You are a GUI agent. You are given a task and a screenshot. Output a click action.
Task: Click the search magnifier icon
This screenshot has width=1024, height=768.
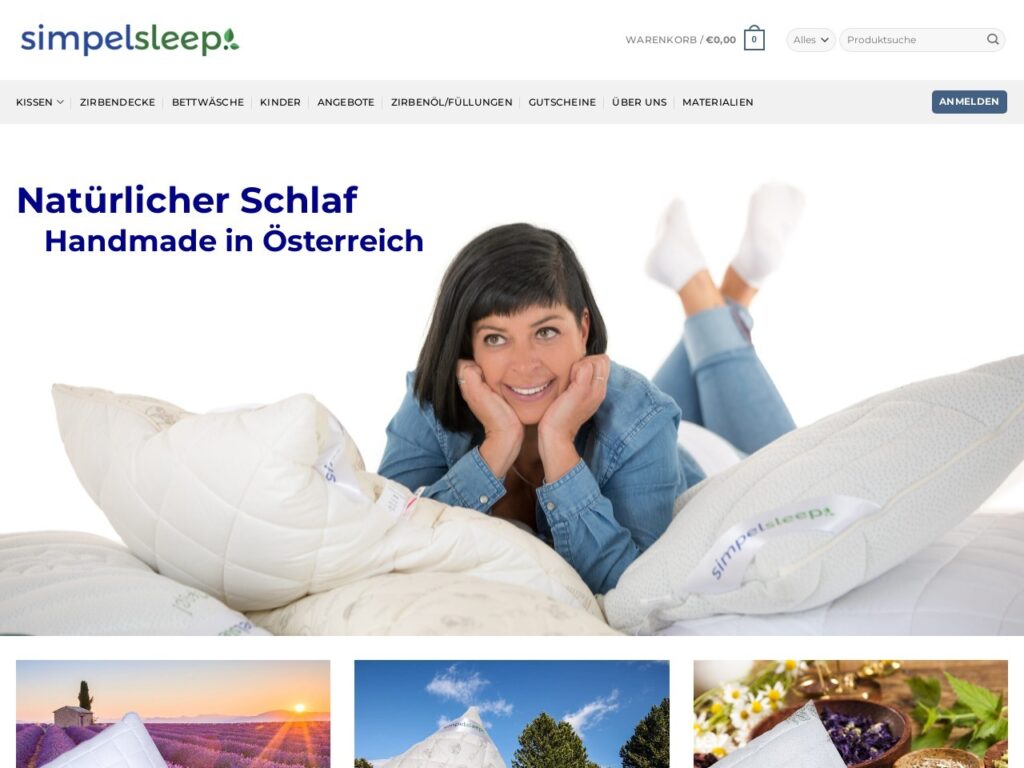coord(993,39)
